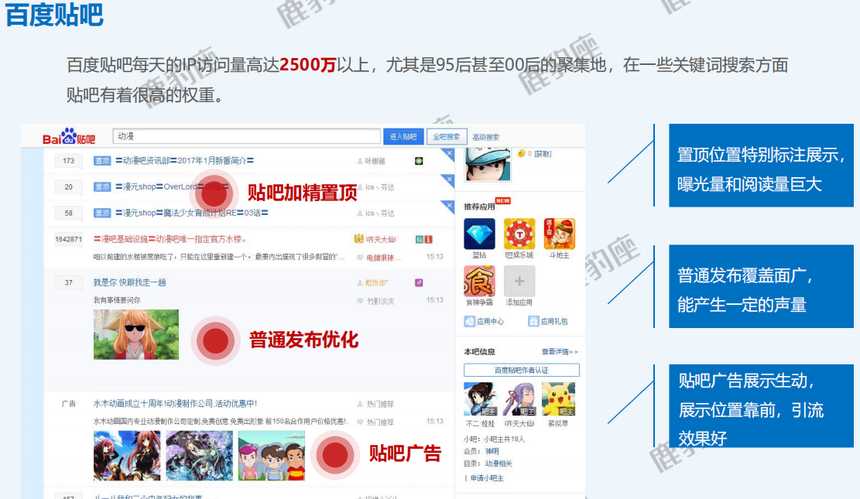Close corner X on the OverLord pinned post
This screenshot has width=860, height=499.
tap(450, 179)
